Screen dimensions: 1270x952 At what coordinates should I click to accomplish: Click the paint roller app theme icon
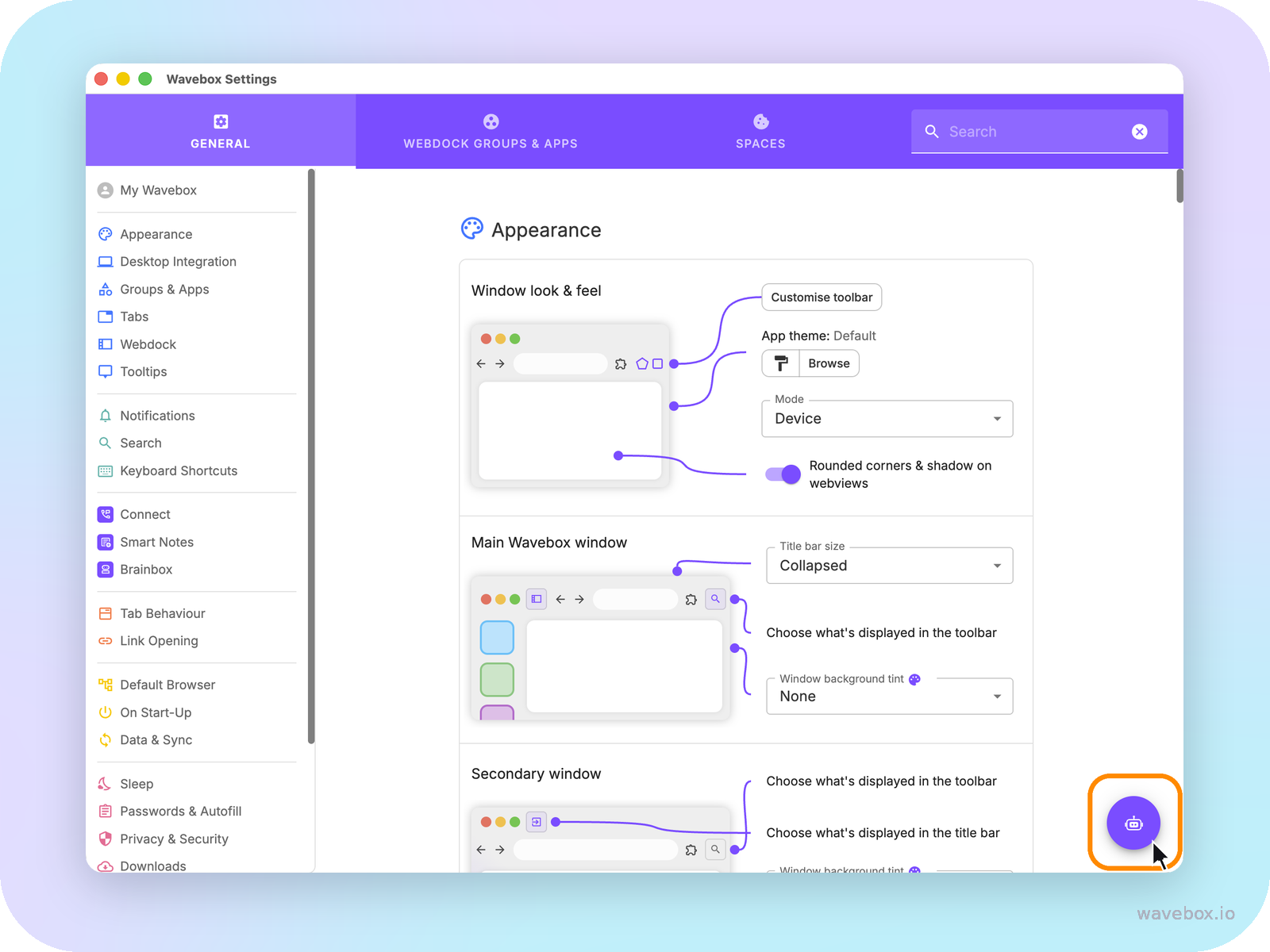point(781,363)
